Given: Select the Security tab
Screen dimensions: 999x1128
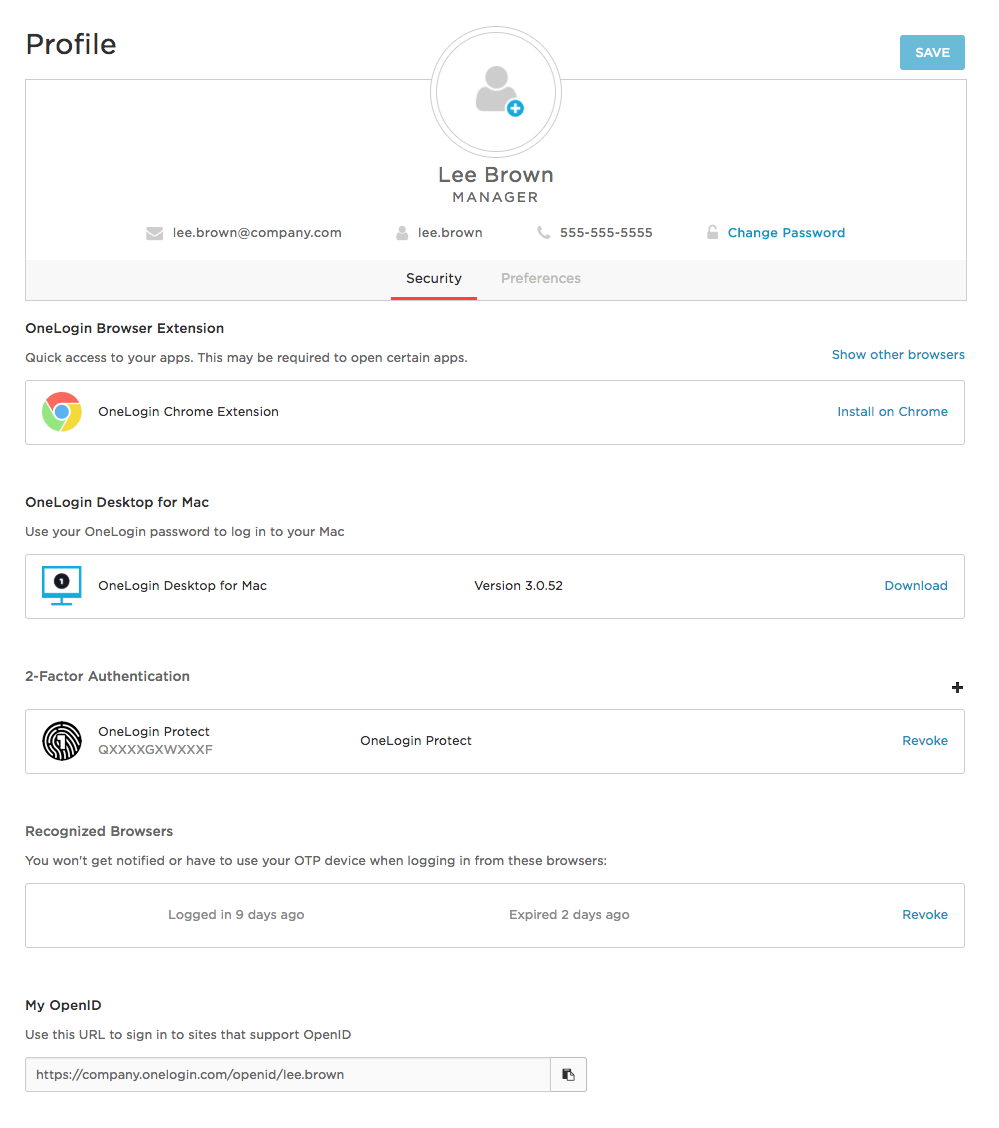Looking at the screenshot, I should [x=434, y=278].
